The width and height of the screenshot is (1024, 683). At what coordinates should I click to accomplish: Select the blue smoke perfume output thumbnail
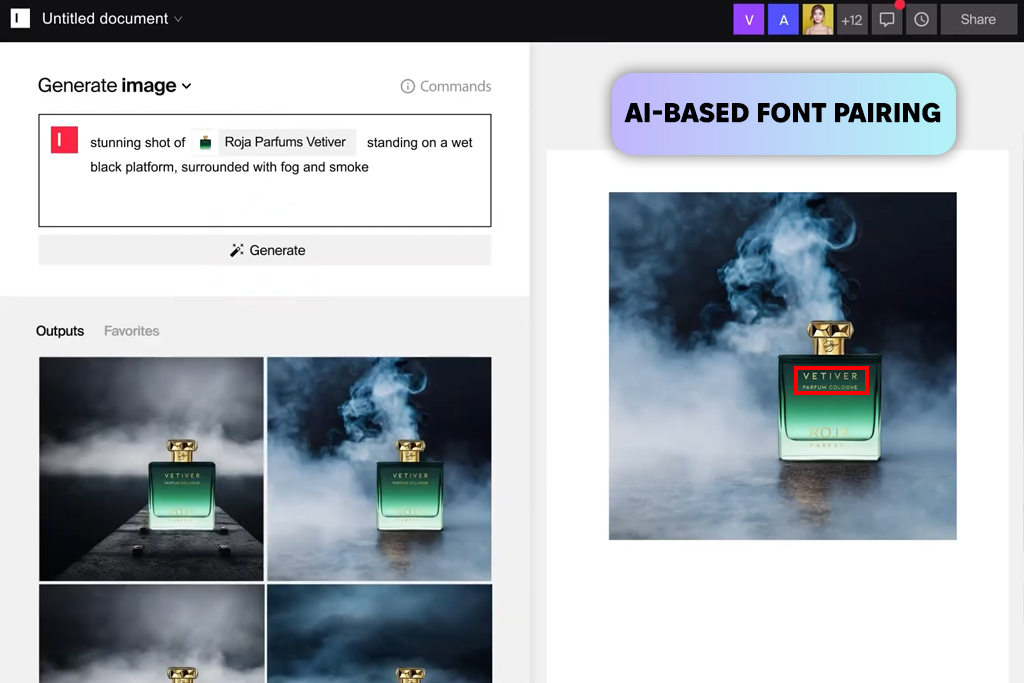(379, 469)
